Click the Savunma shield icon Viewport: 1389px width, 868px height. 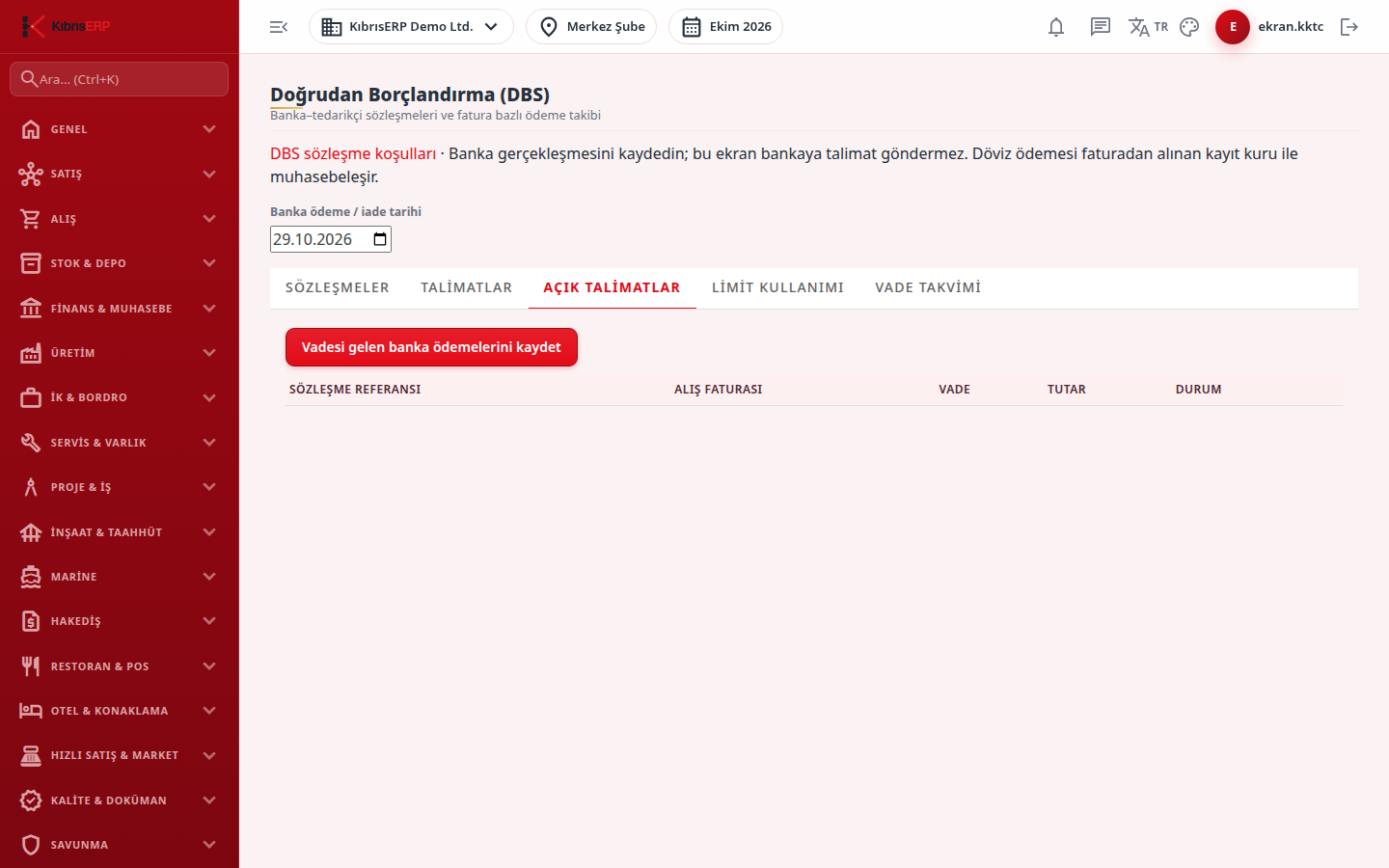31,845
